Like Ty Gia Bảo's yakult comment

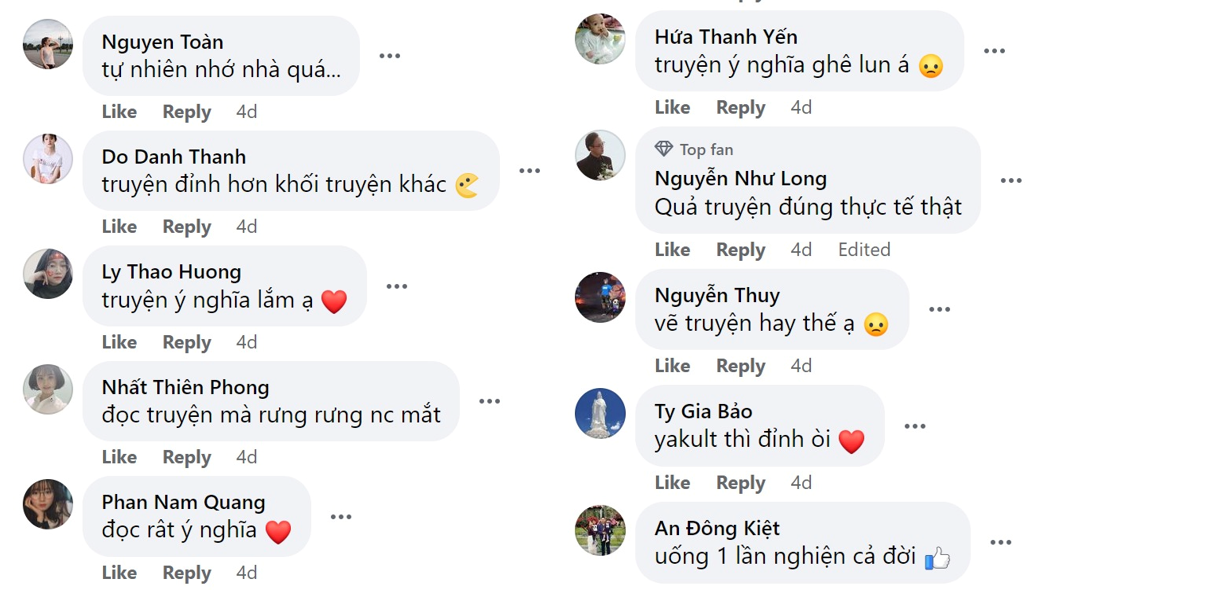[672, 483]
